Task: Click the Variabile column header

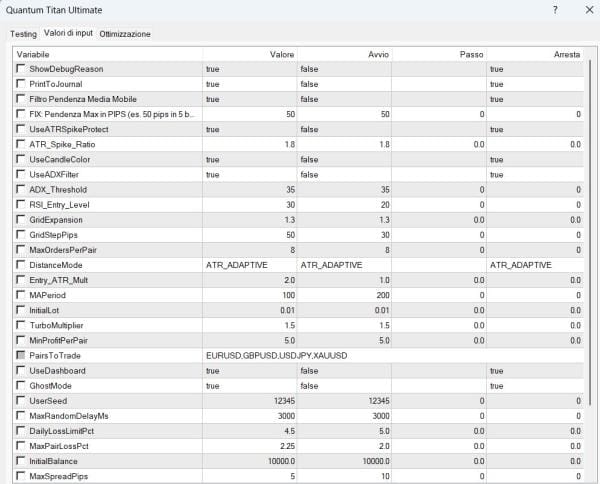Action: (x=108, y=54)
